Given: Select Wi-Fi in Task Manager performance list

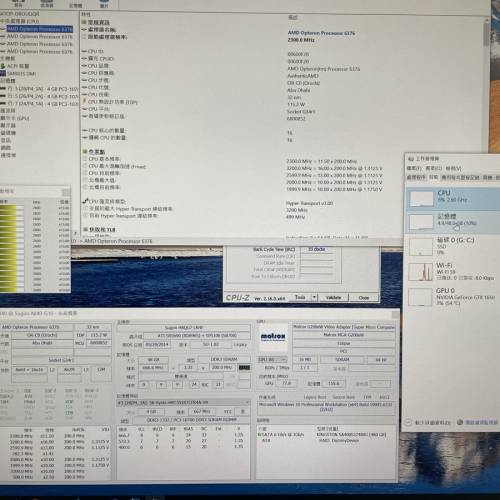Looking at the screenshot, I should coord(453,271).
